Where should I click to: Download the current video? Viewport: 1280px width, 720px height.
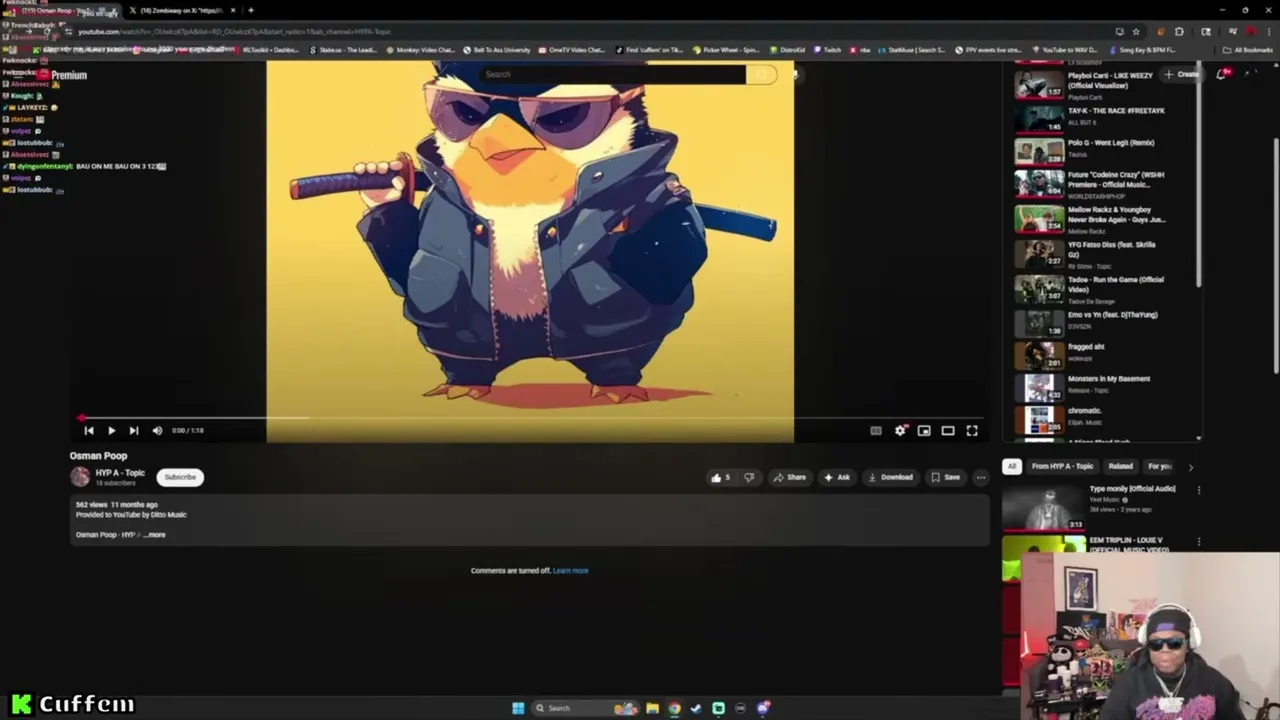click(x=890, y=477)
